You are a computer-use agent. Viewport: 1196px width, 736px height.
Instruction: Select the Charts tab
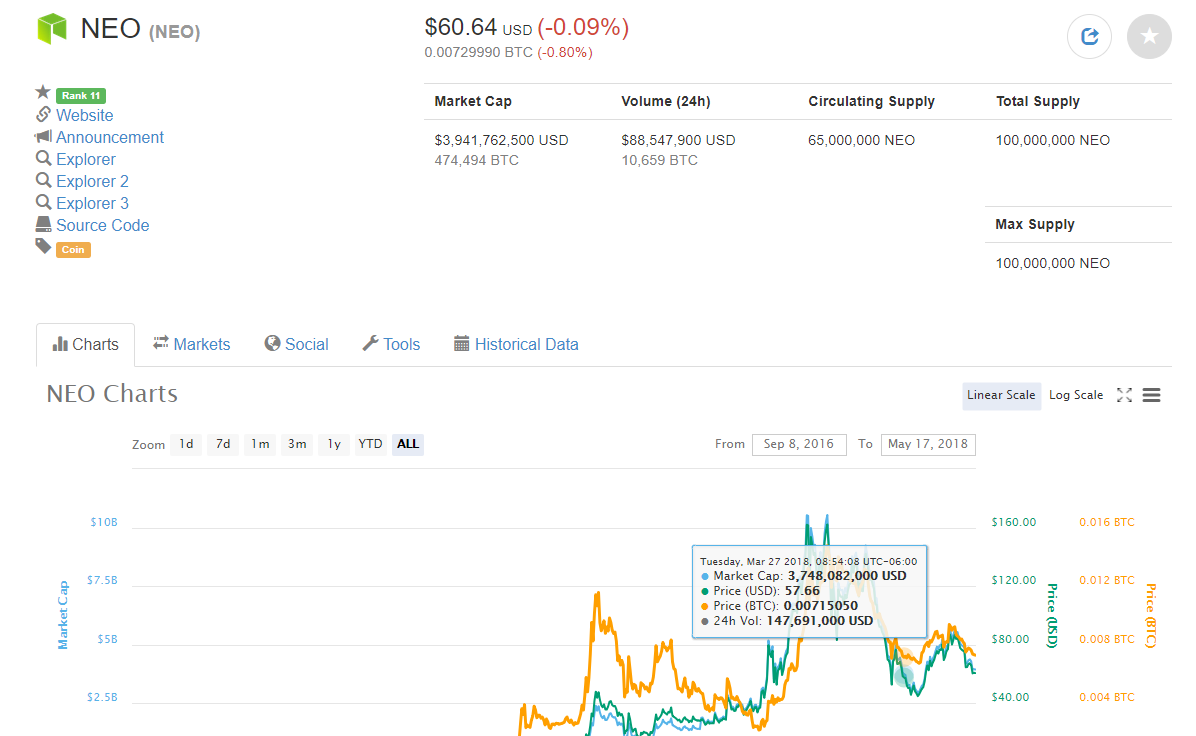click(x=85, y=345)
